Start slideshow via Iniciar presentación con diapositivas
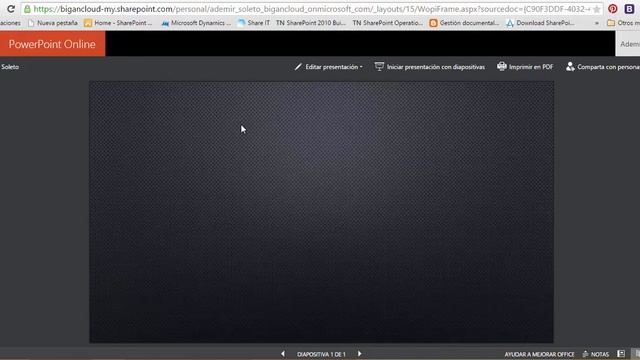640x360 pixels. 430,67
